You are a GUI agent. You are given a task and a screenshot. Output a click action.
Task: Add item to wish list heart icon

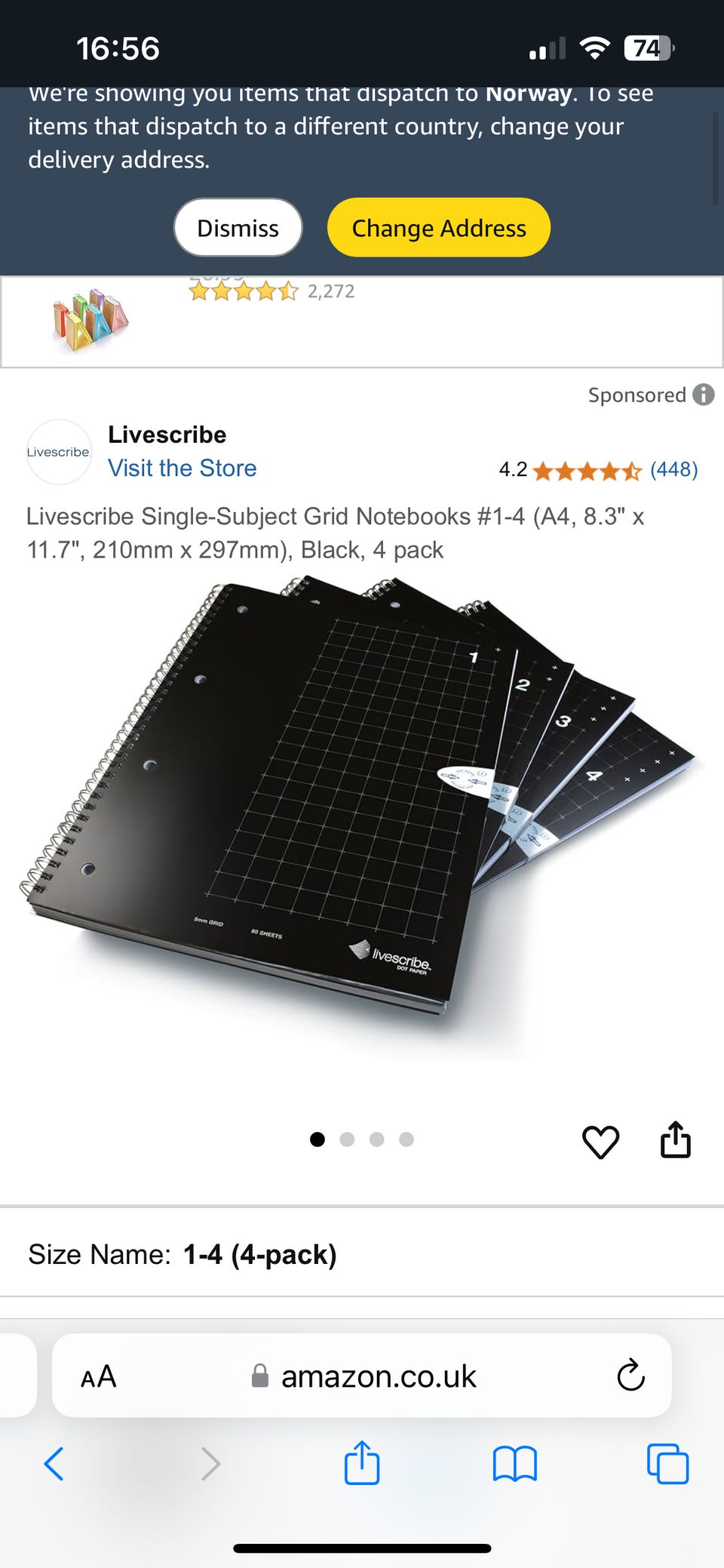[600, 1142]
